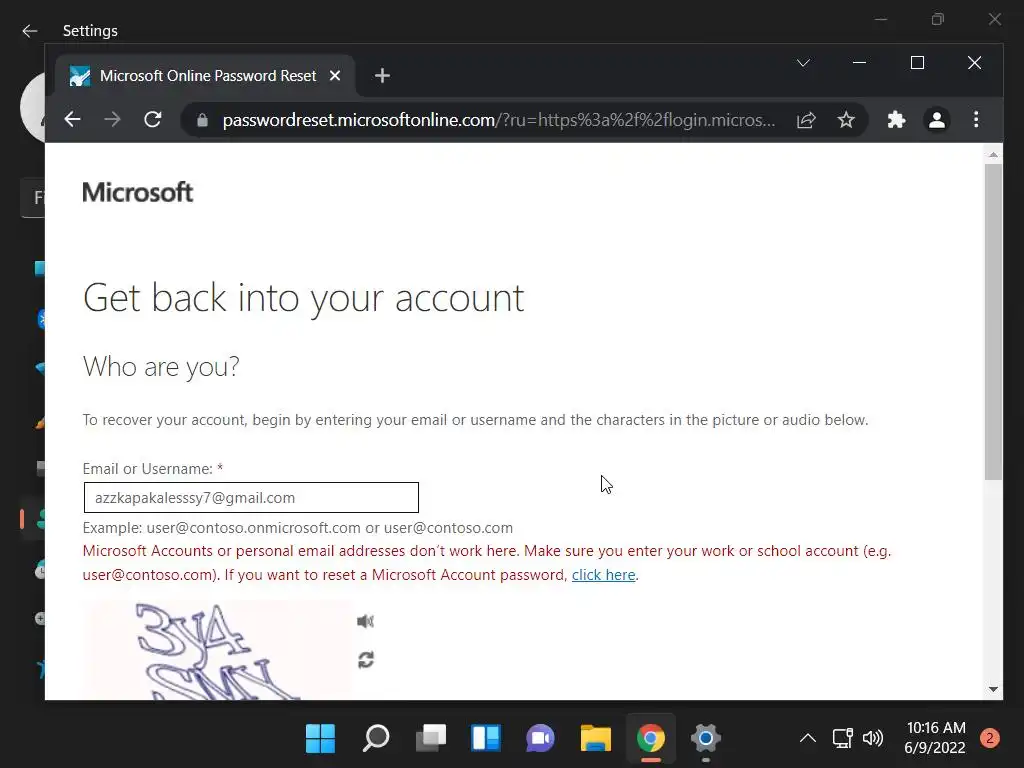View site info via the lock icon
The width and height of the screenshot is (1024, 768).
(x=202, y=120)
